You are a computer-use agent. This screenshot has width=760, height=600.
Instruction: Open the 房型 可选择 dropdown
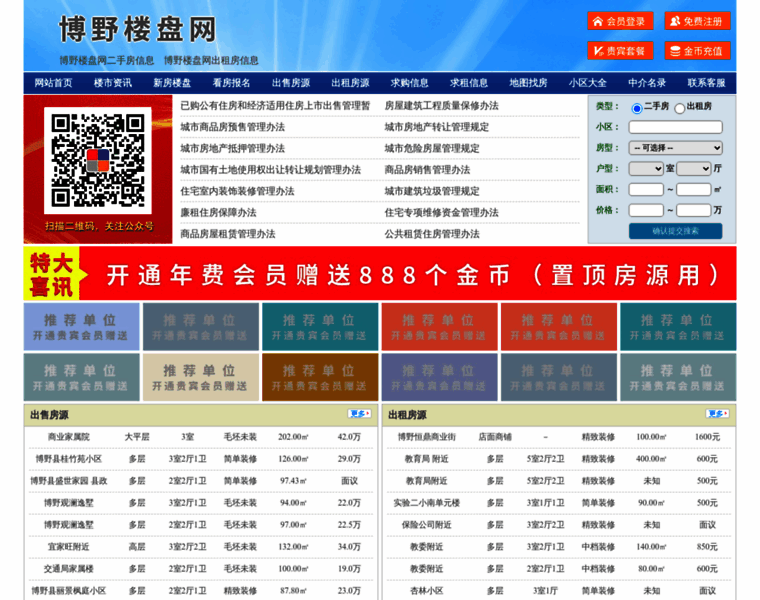(675, 148)
